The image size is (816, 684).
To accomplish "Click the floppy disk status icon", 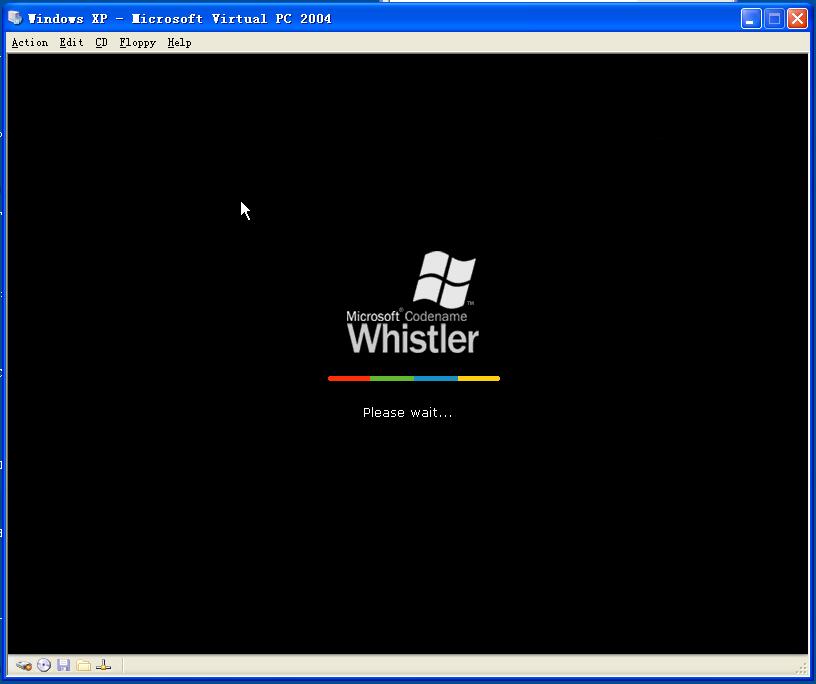I will pyautogui.click(x=63, y=665).
